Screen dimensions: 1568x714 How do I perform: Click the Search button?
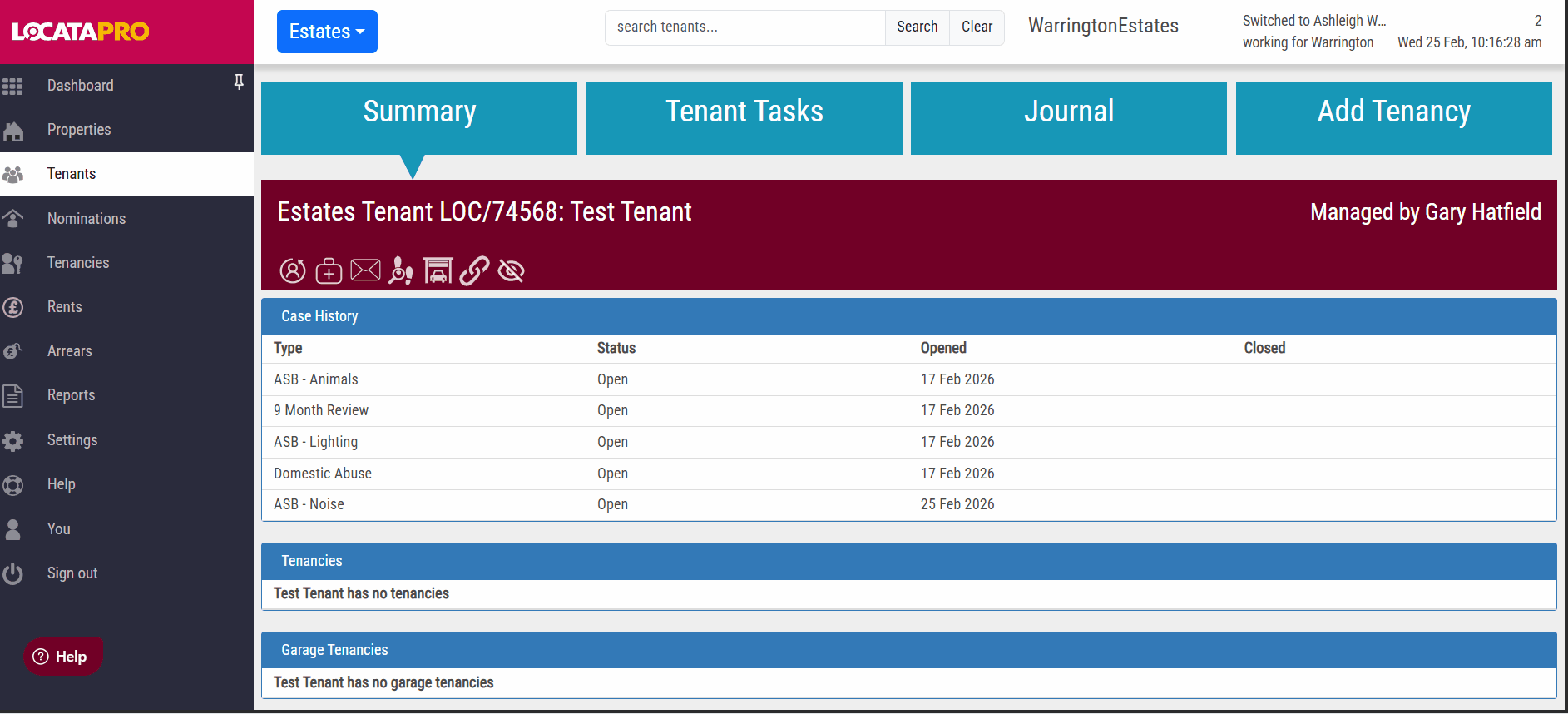click(917, 27)
